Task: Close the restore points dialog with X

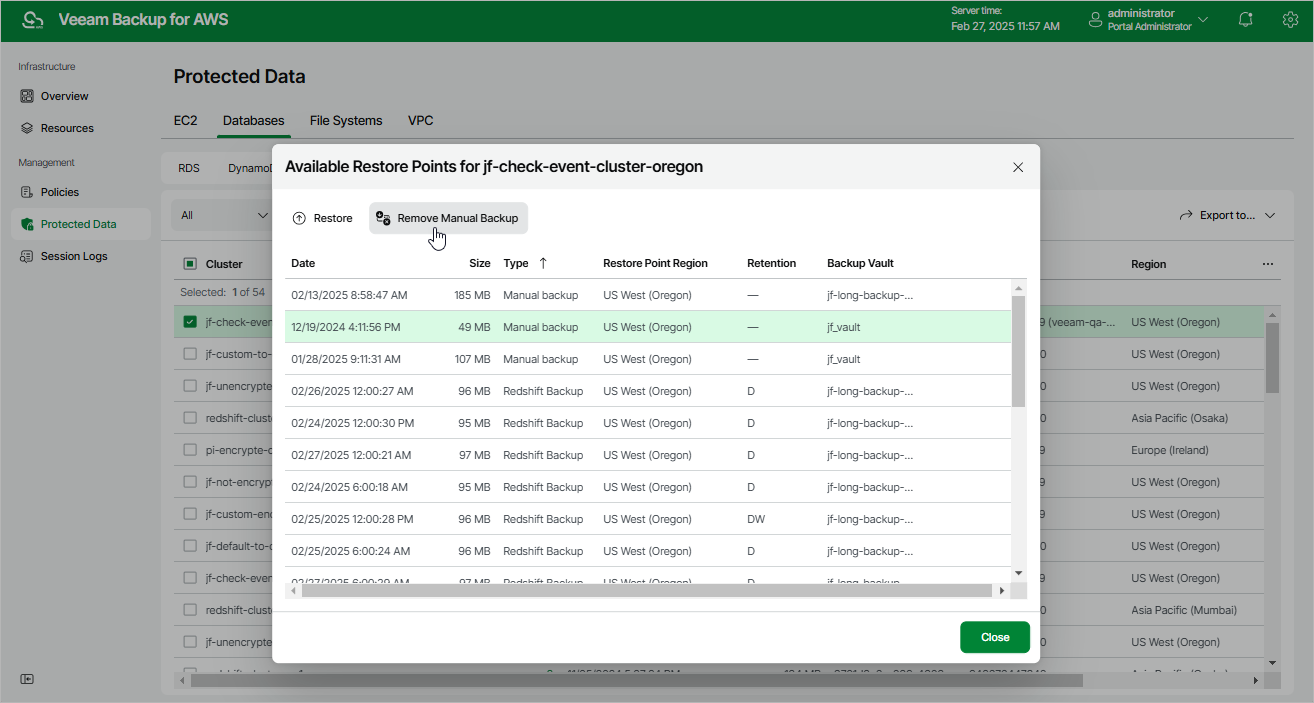Action: tap(1018, 167)
